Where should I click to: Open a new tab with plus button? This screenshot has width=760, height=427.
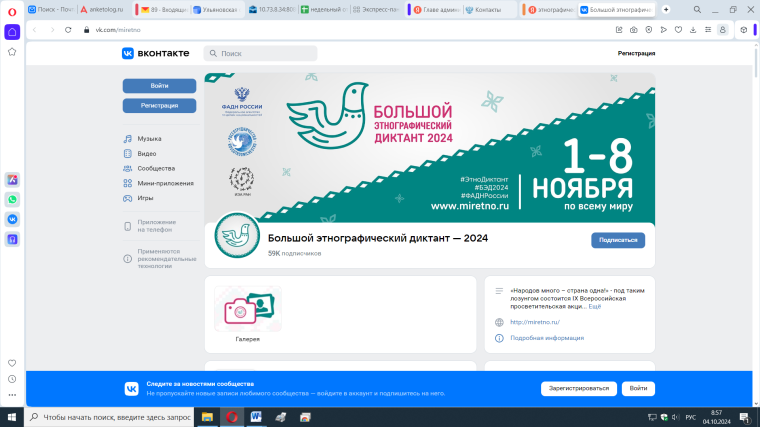pos(666,10)
